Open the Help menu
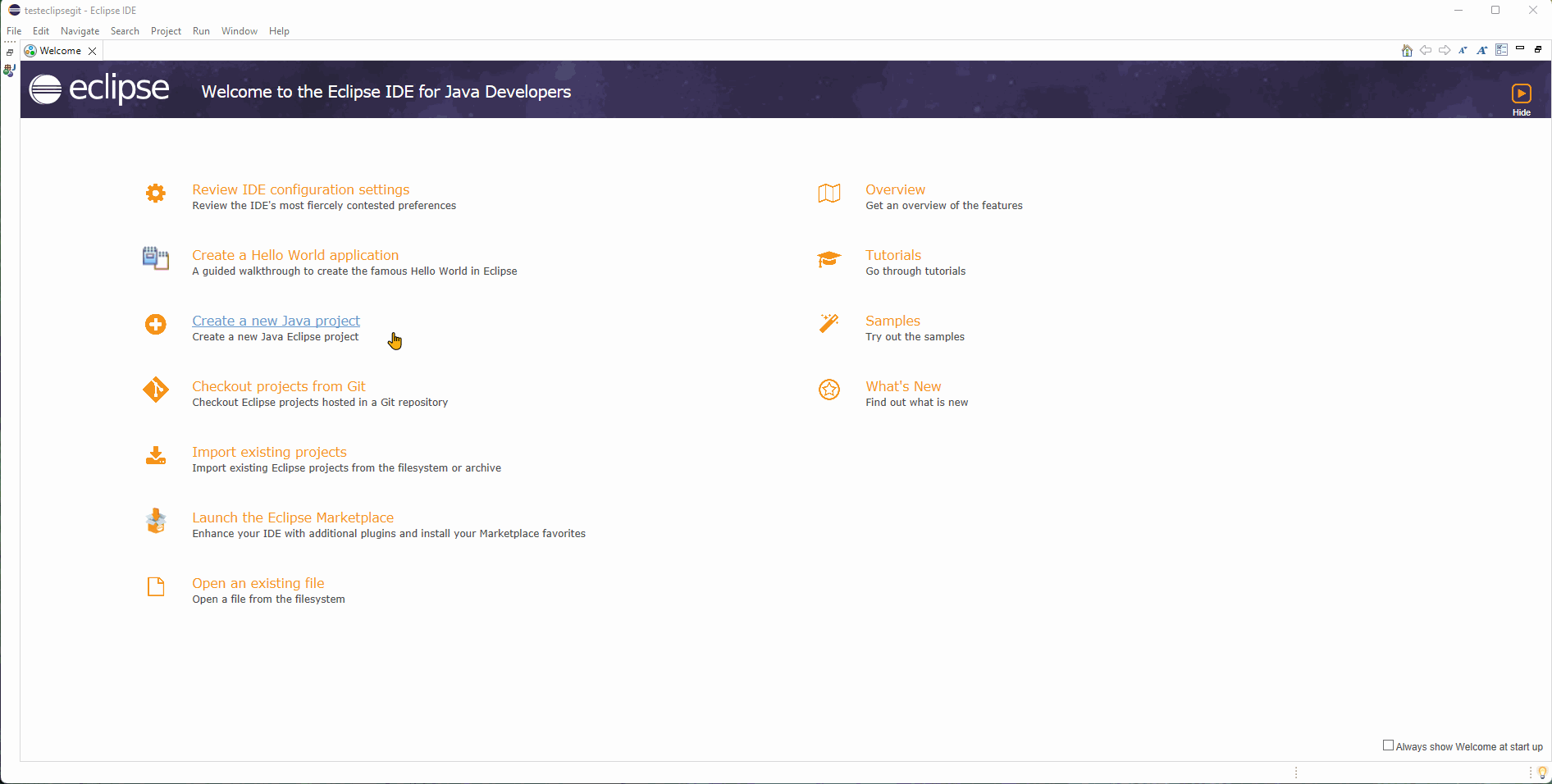The image size is (1552, 784). 279,31
